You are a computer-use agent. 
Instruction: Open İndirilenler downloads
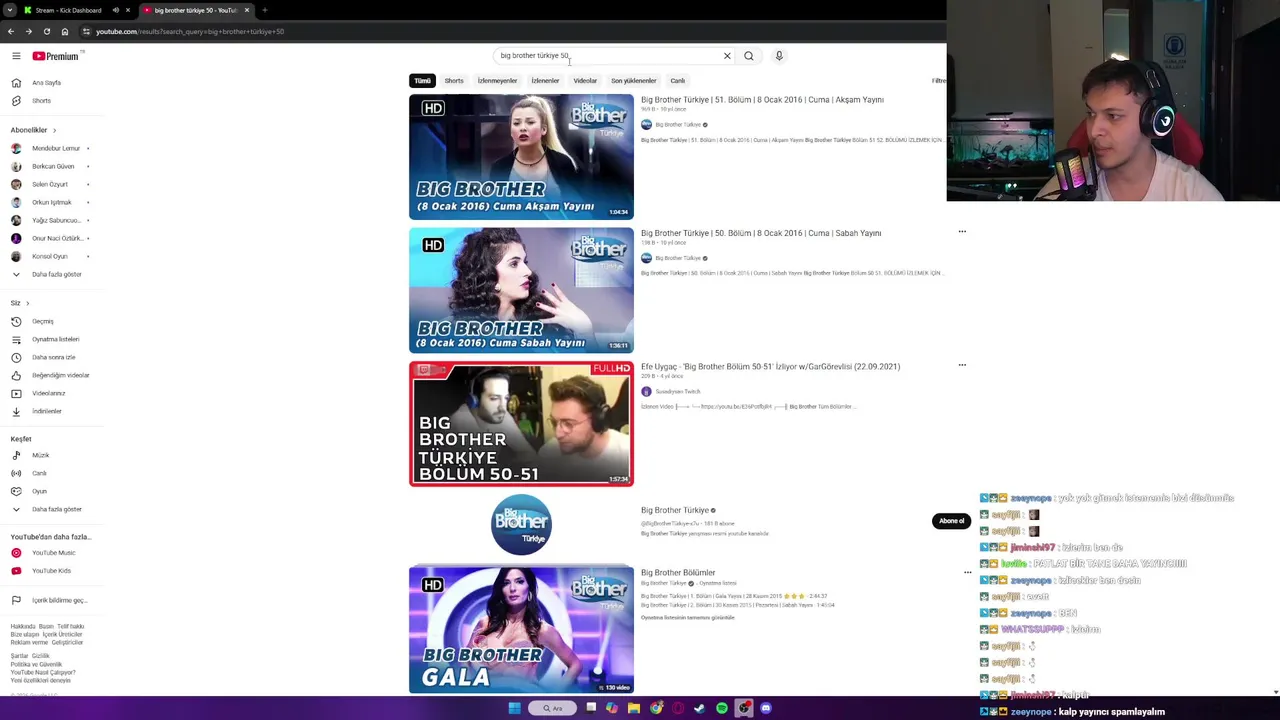pyautogui.click(x=48, y=411)
